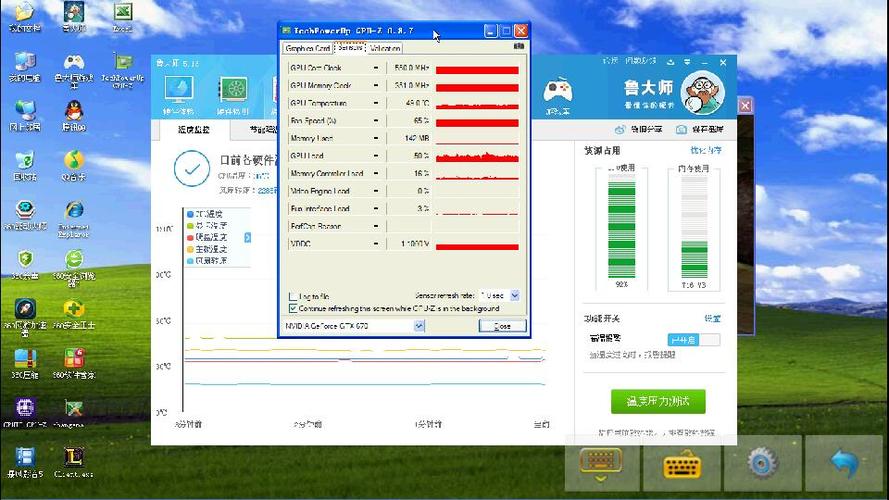Toggle the high temperature alarm switch
Image resolution: width=889 pixels, height=500 pixels.
tap(694, 340)
